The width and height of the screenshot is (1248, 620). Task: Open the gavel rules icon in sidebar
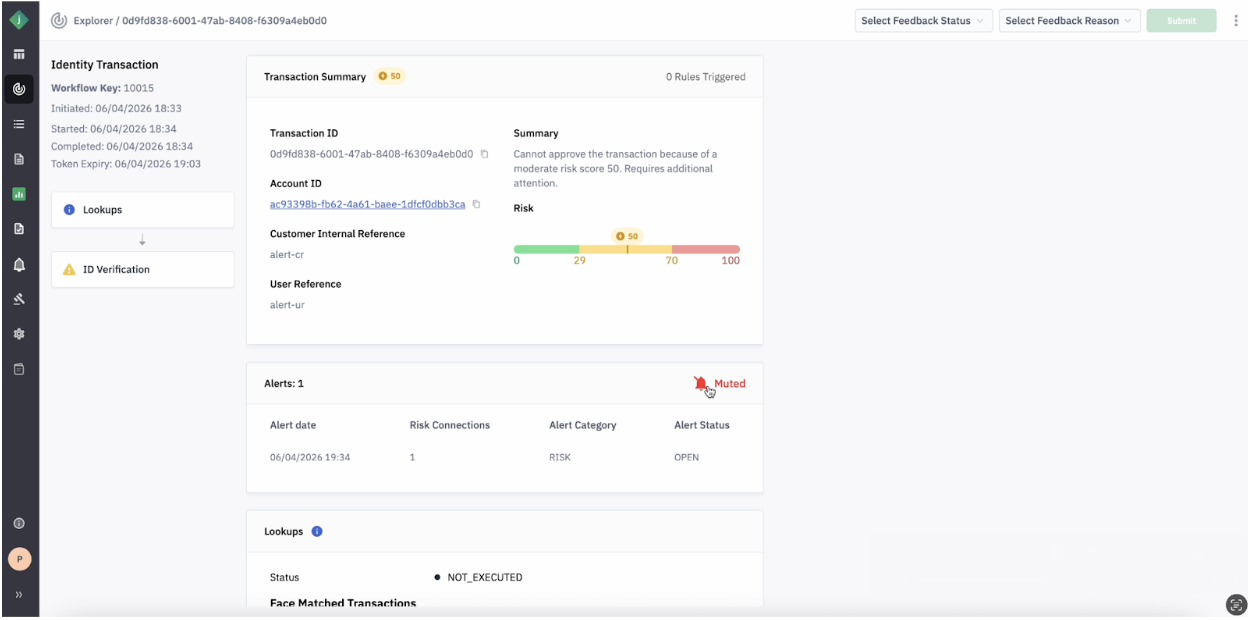[19, 299]
